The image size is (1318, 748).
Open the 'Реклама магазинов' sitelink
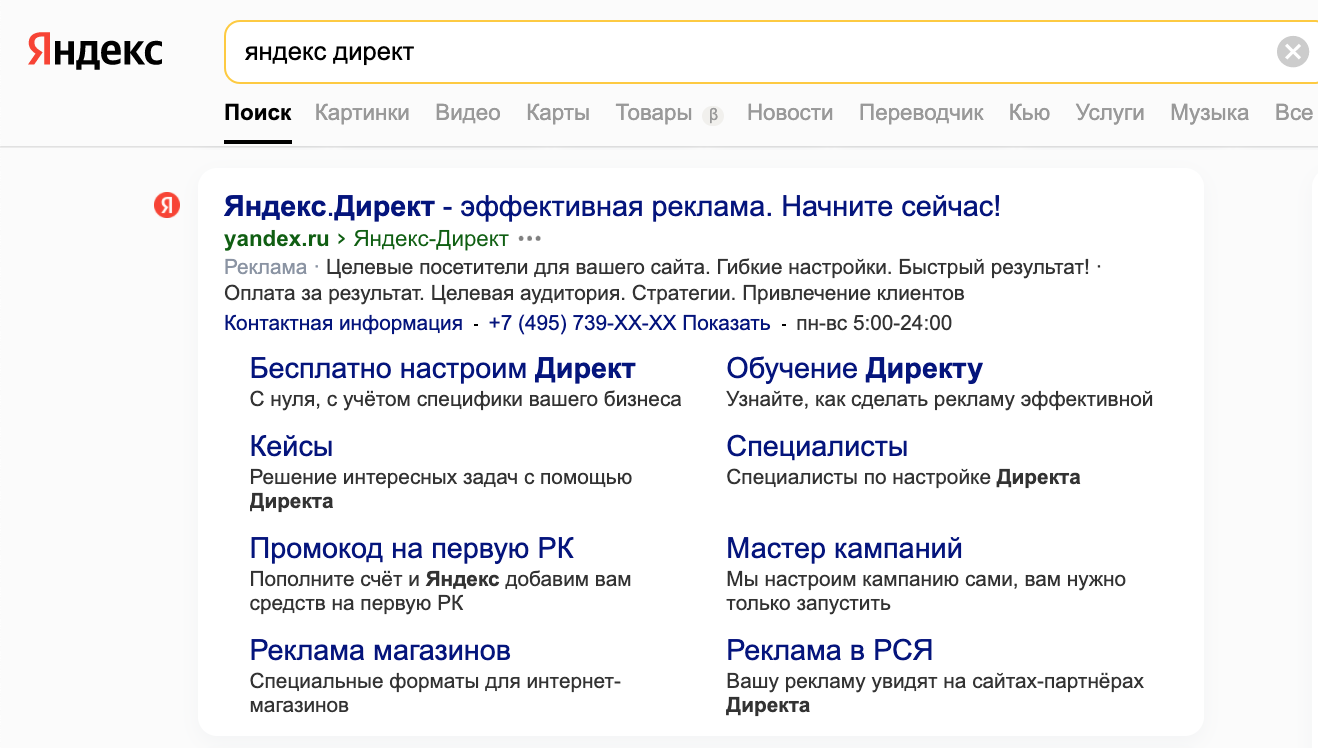(x=380, y=650)
